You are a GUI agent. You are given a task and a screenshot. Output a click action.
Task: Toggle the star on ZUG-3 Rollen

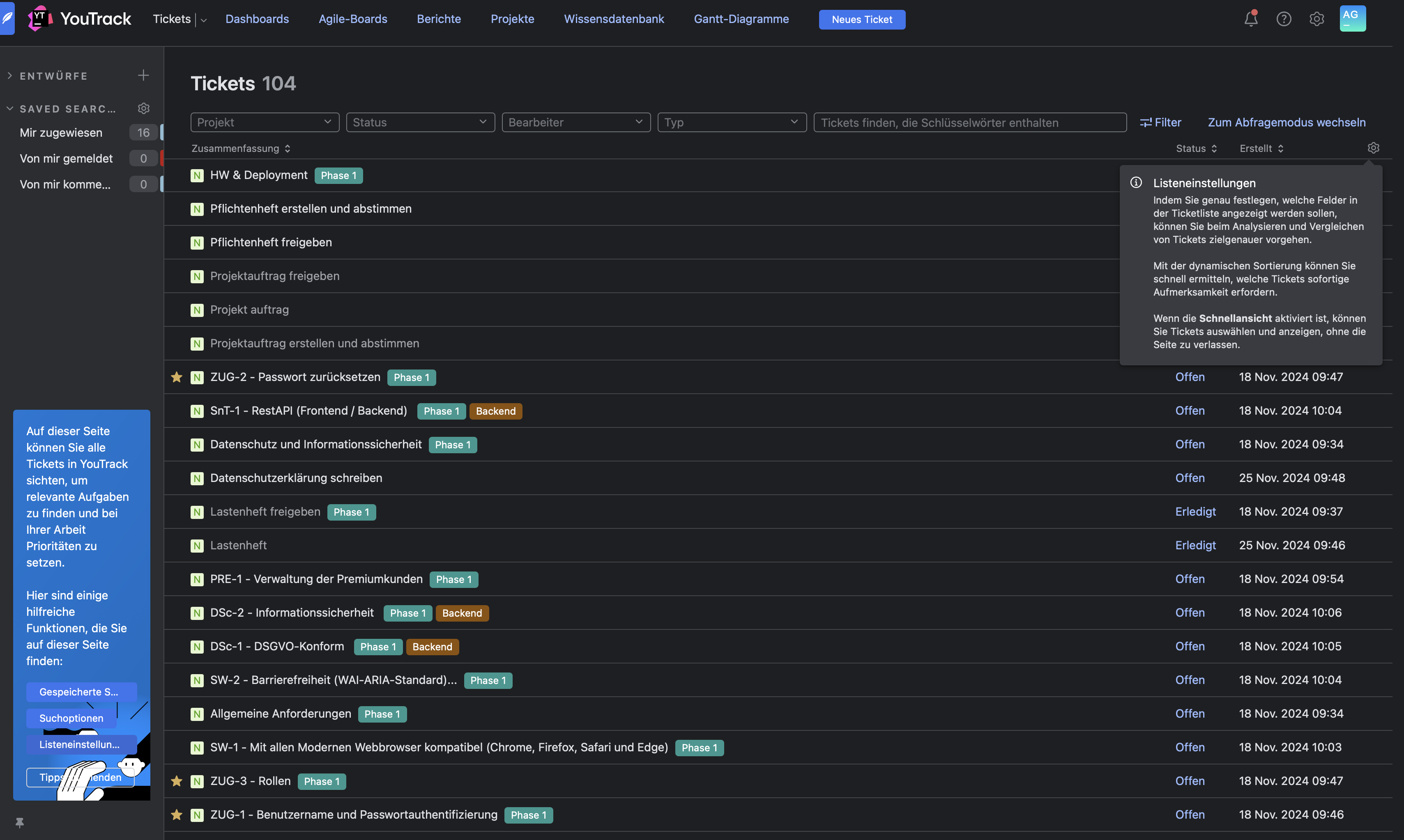pos(177,781)
